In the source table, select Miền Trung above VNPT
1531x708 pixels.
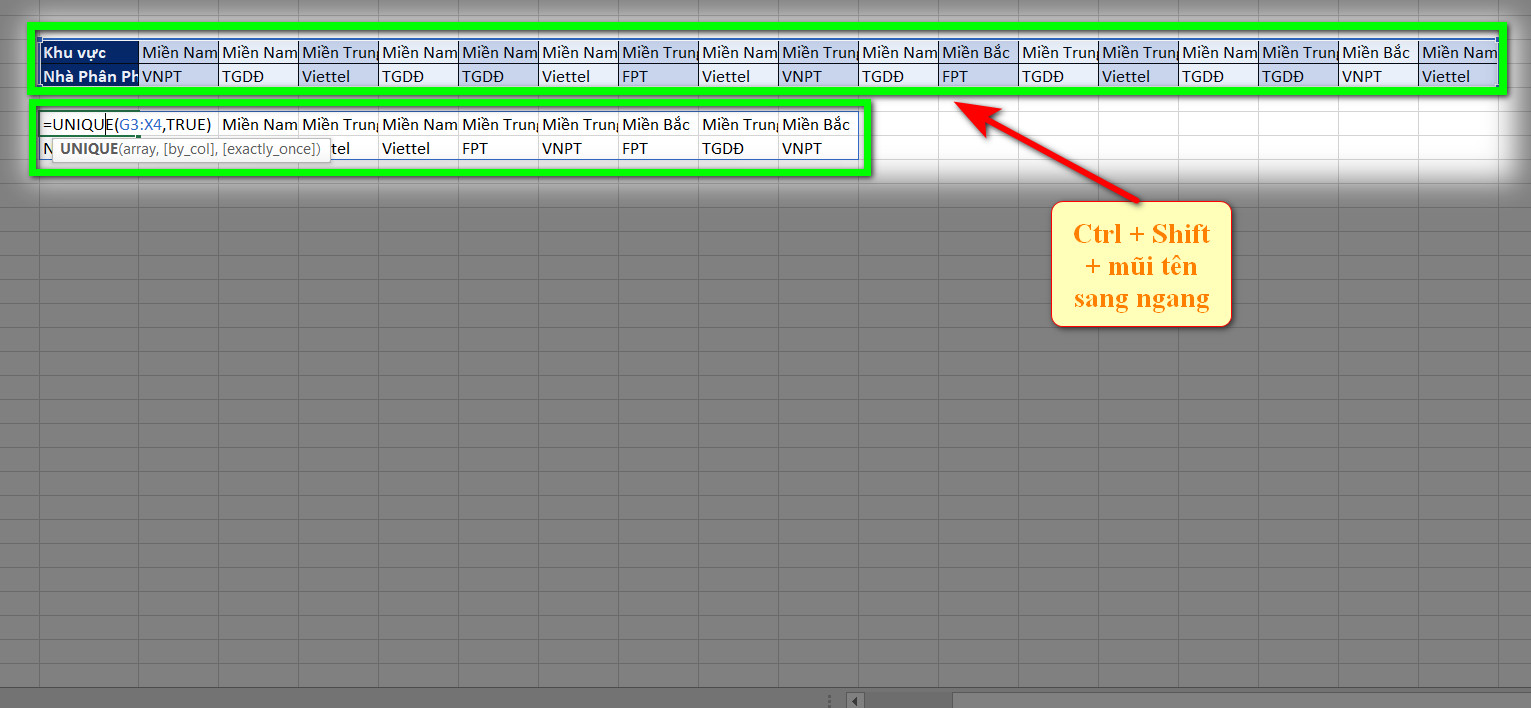tap(819, 52)
